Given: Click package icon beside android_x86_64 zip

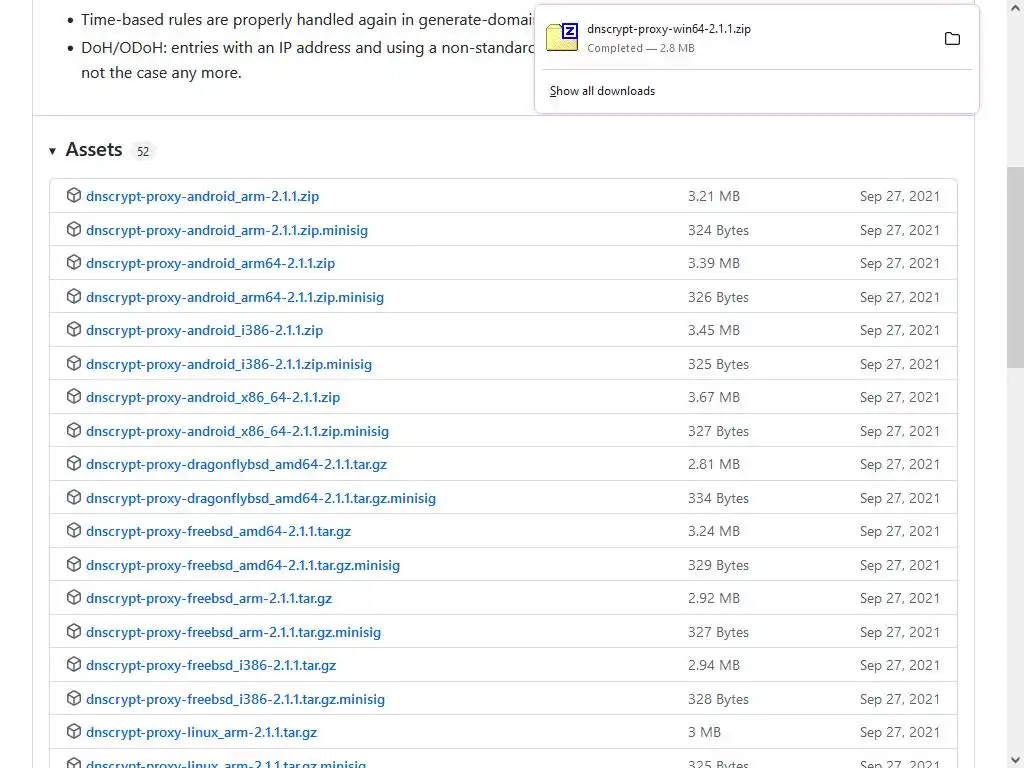Looking at the screenshot, I should 73,397.
